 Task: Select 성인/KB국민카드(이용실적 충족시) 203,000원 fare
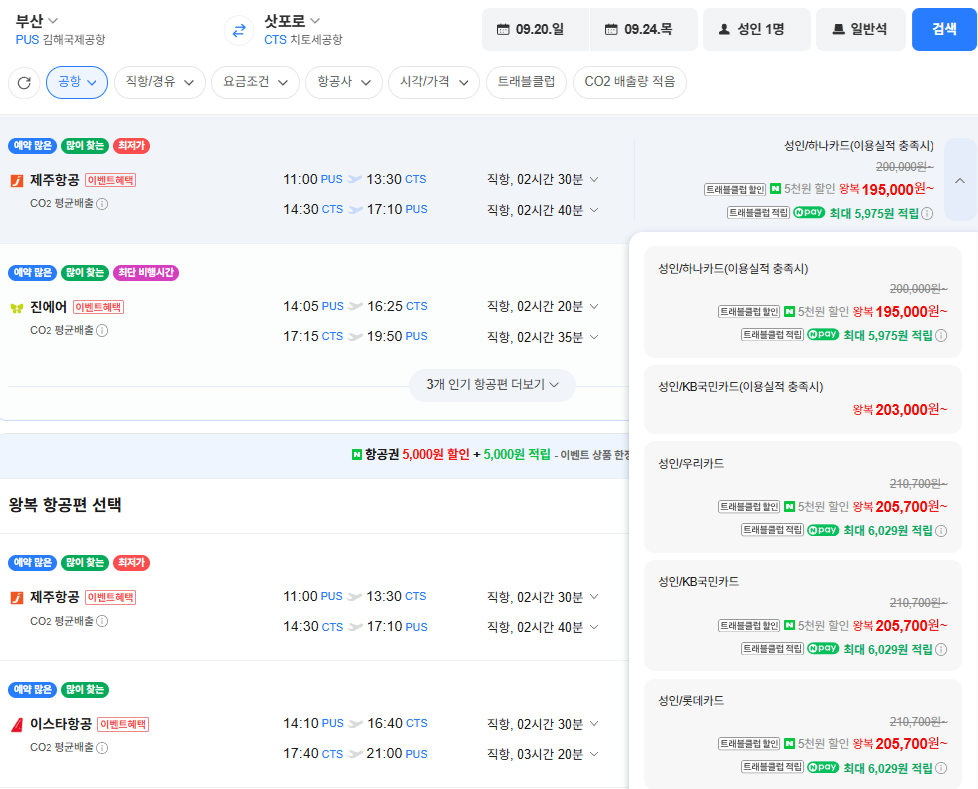(x=803, y=399)
